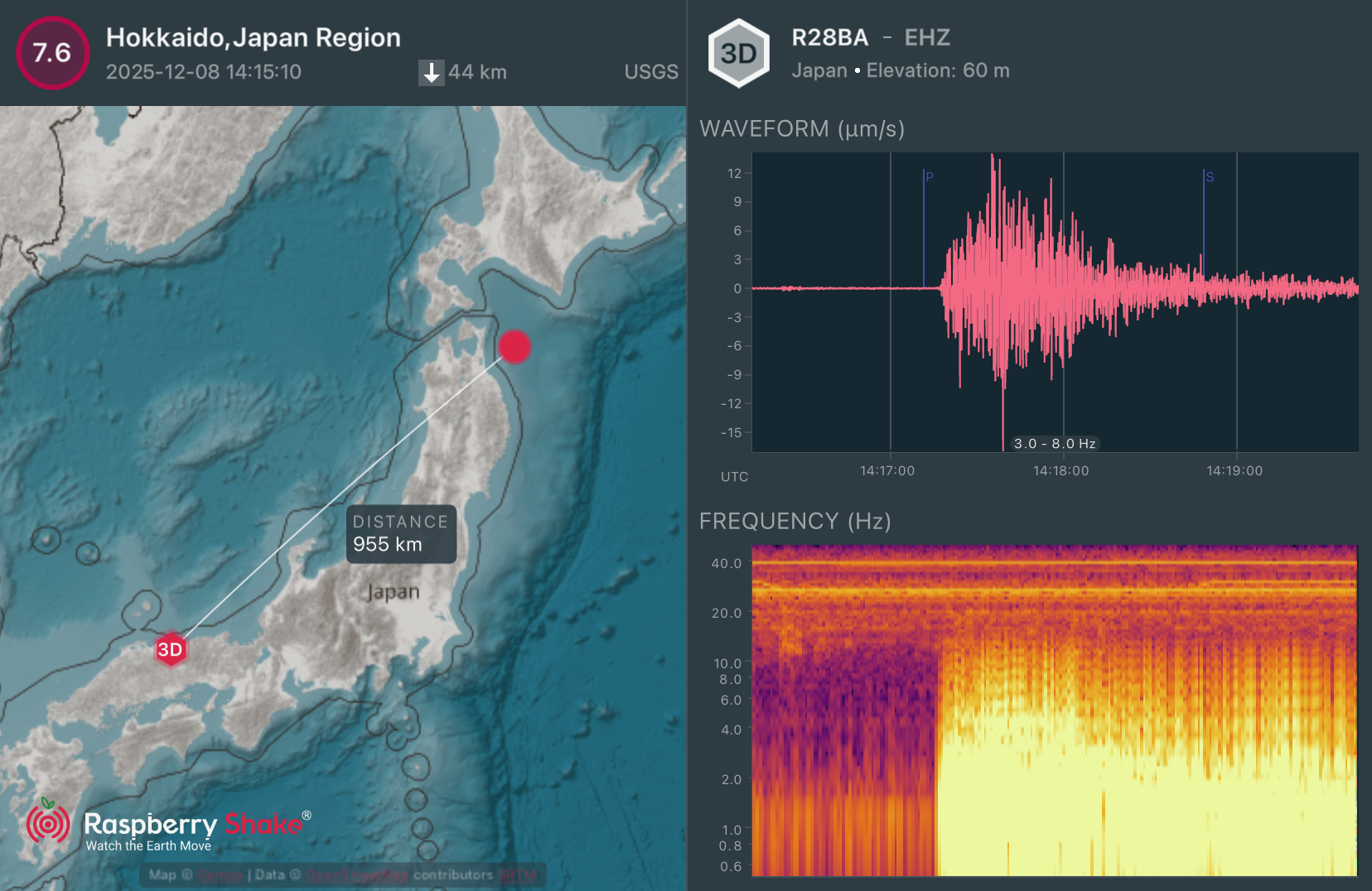The height and width of the screenshot is (891, 1372).
Task: Click the 3.0 - 8.0 Hz filter label
Action: pyautogui.click(x=1055, y=444)
